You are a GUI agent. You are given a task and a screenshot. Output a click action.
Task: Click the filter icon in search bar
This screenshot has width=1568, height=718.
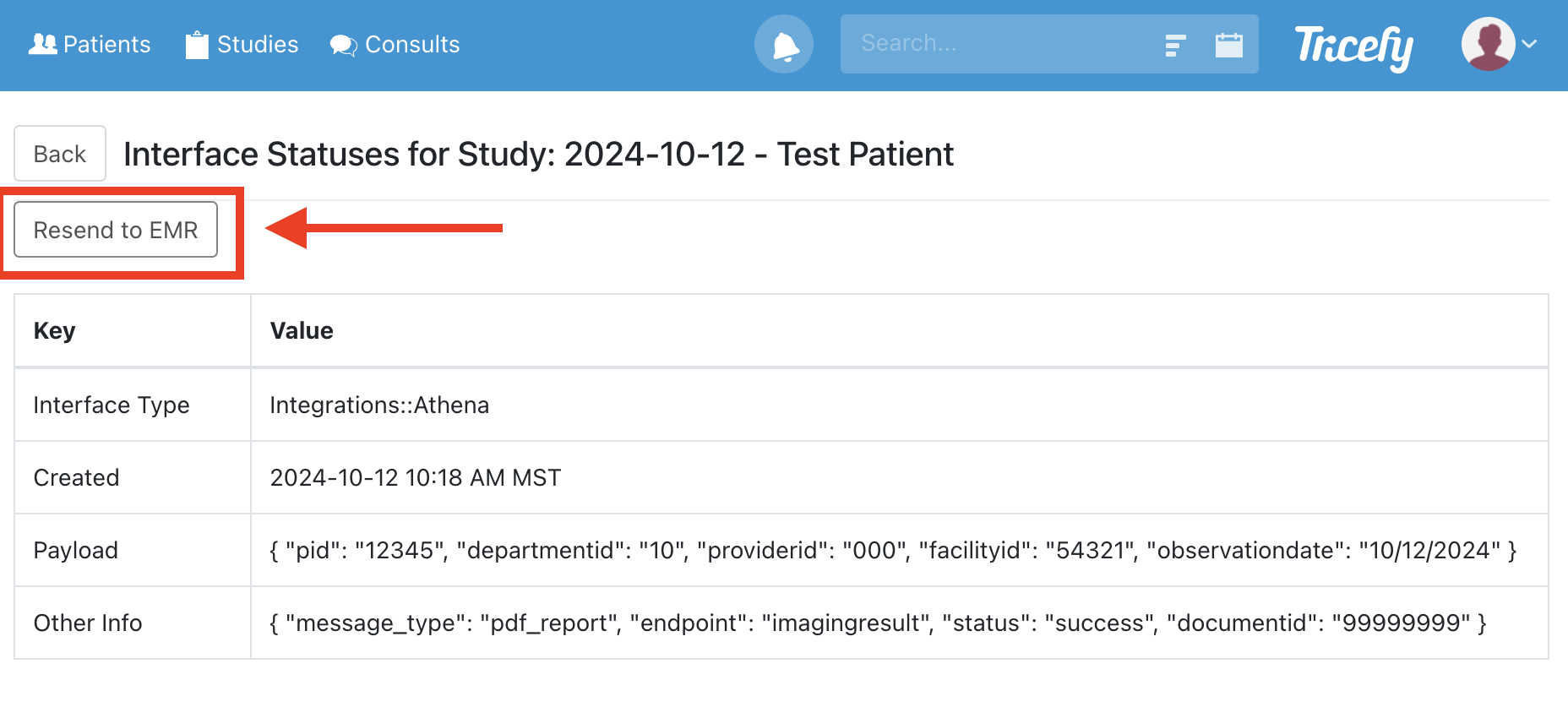[1175, 45]
